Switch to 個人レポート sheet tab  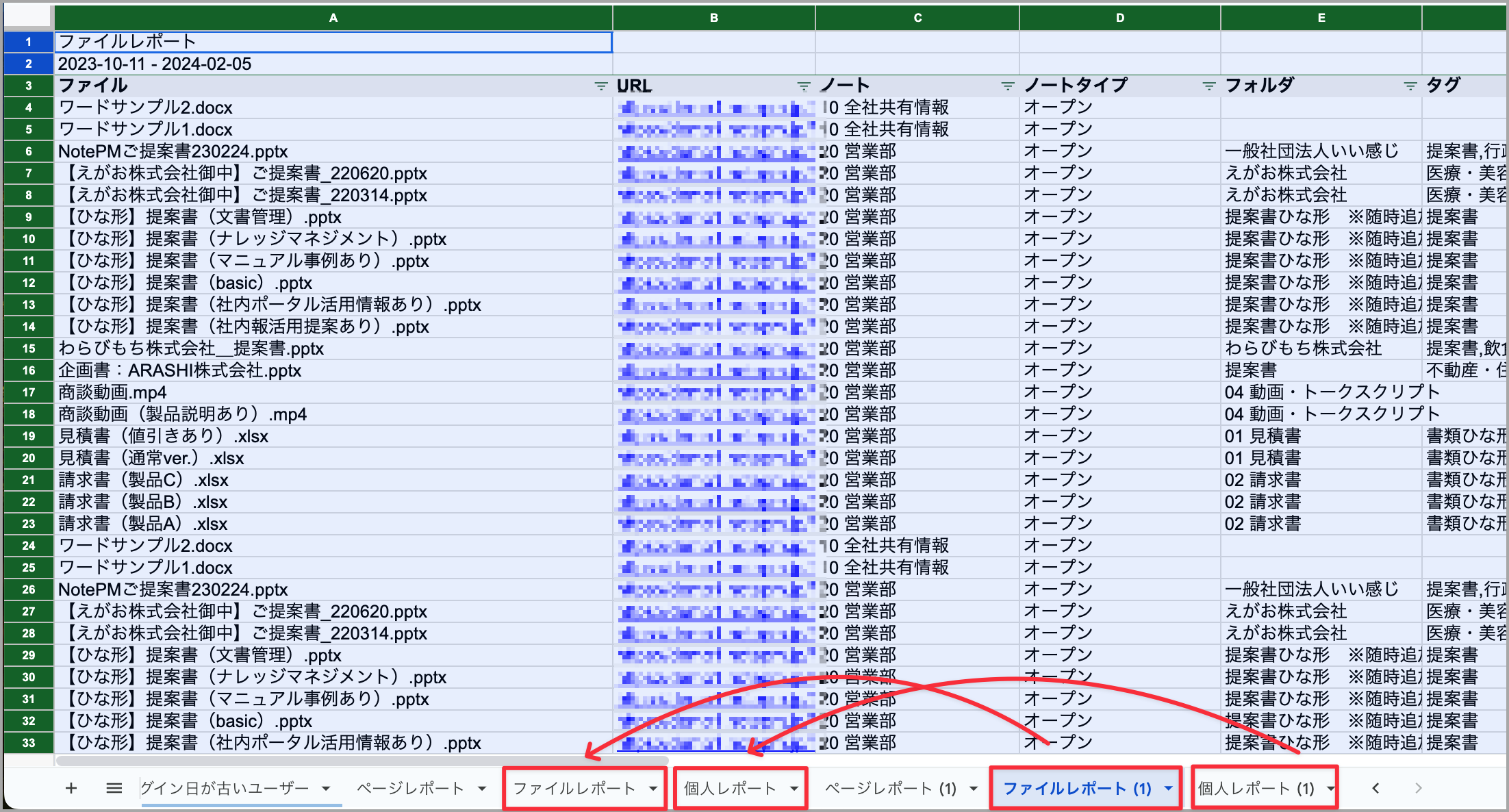pyautogui.click(x=730, y=789)
